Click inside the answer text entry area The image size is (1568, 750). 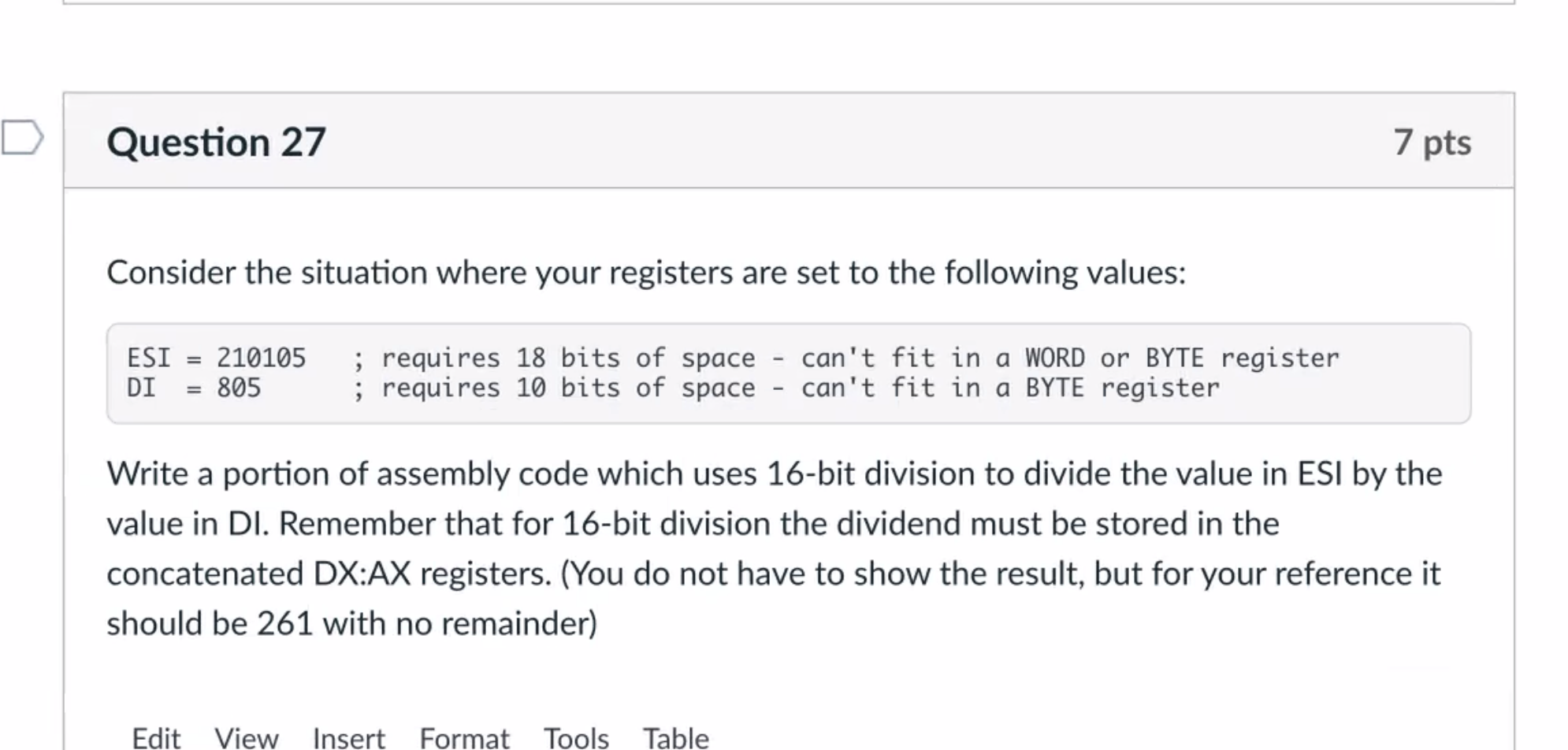click(x=788, y=747)
